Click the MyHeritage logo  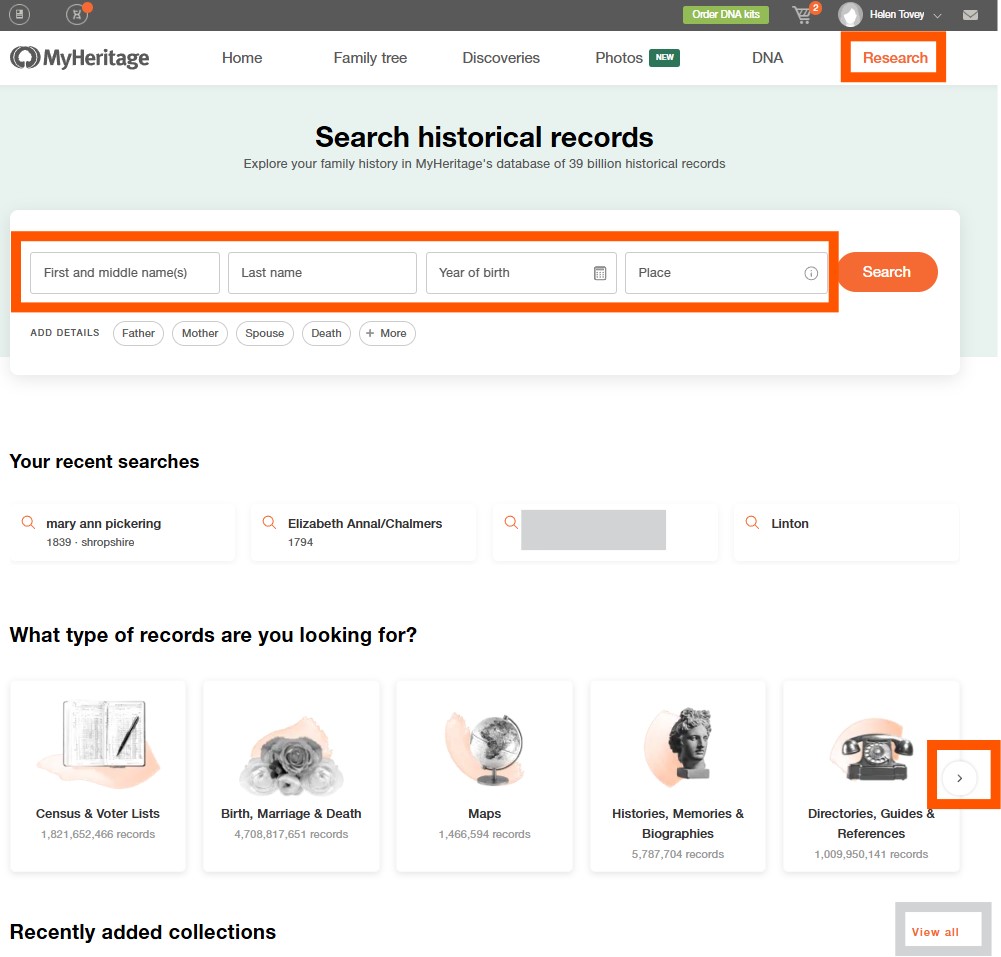click(80, 58)
